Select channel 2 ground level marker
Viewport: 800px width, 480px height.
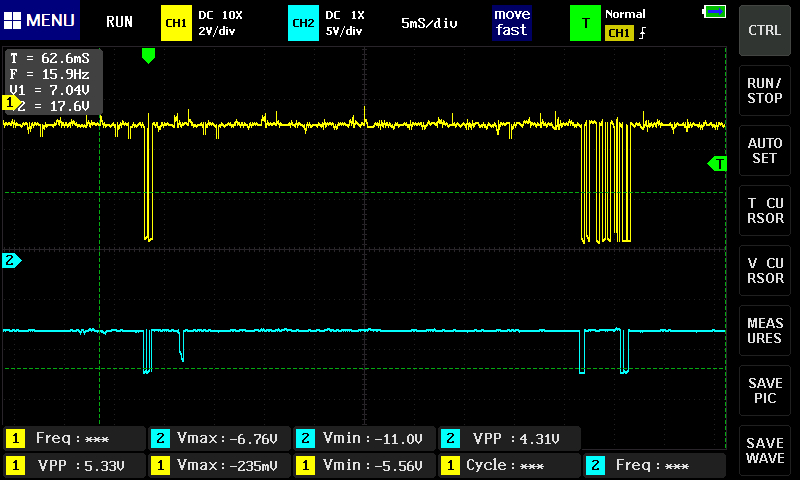point(11,261)
